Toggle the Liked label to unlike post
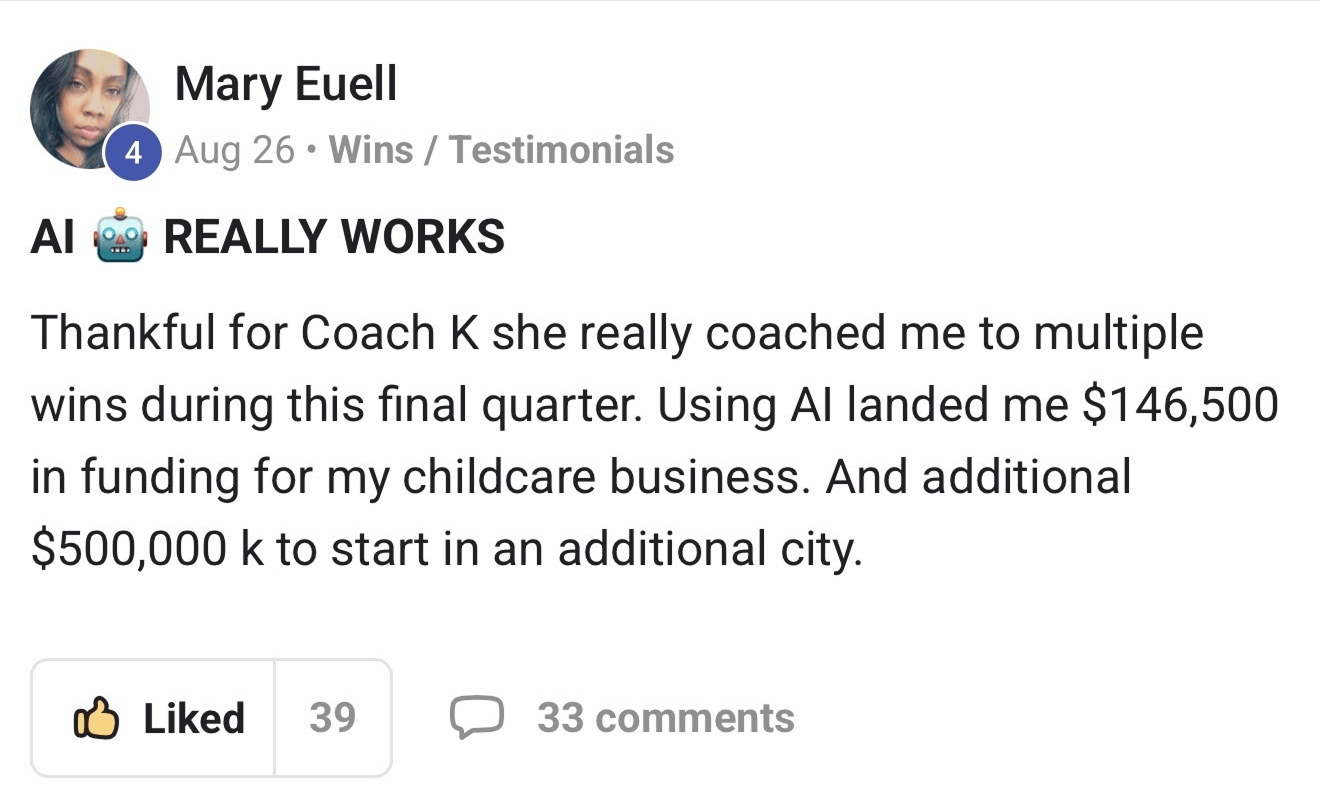Viewport: 1320px width, 802px height. tap(194, 718)
